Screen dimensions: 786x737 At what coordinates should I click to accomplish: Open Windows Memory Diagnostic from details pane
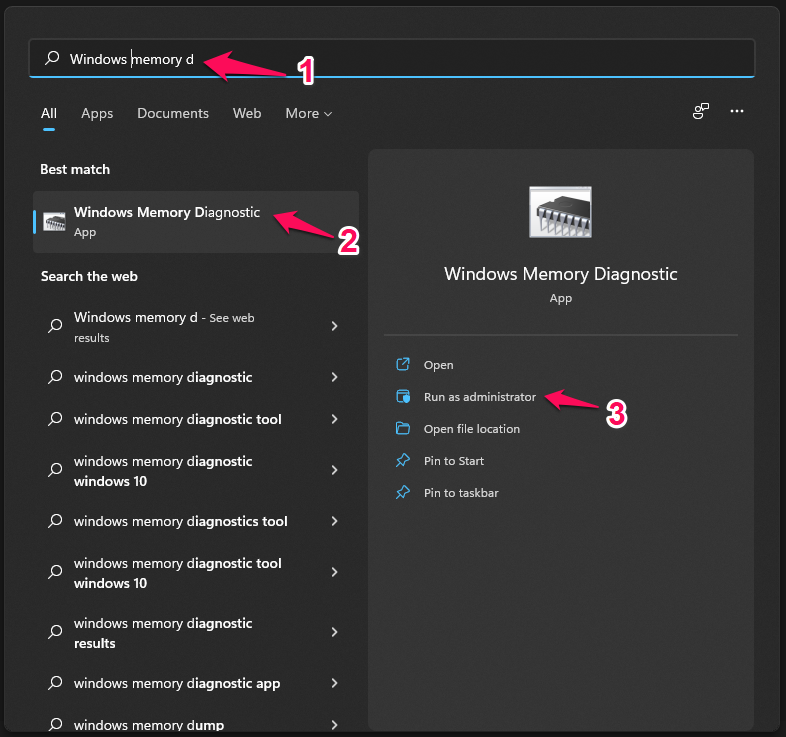point(438,365)
